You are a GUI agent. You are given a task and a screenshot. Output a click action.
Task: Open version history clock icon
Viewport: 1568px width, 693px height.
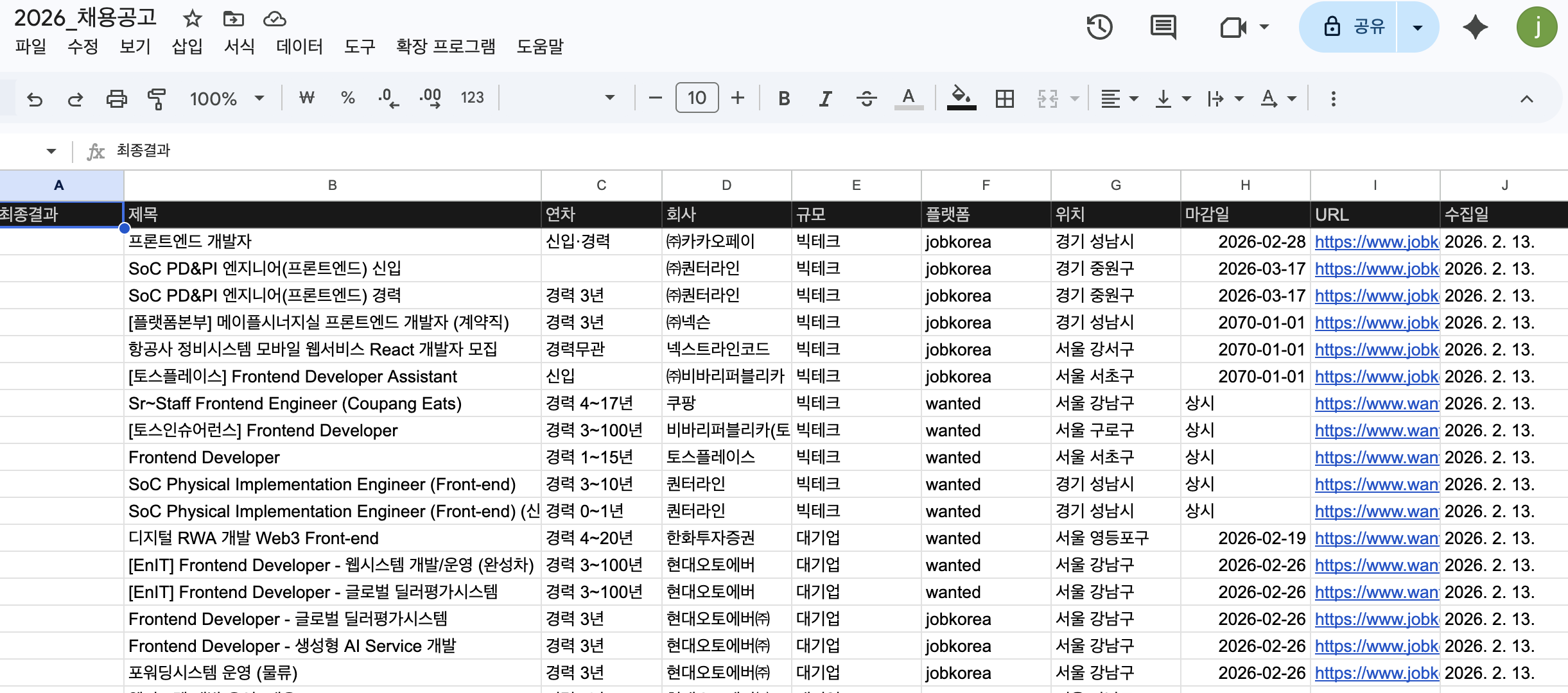(1099, 27)
